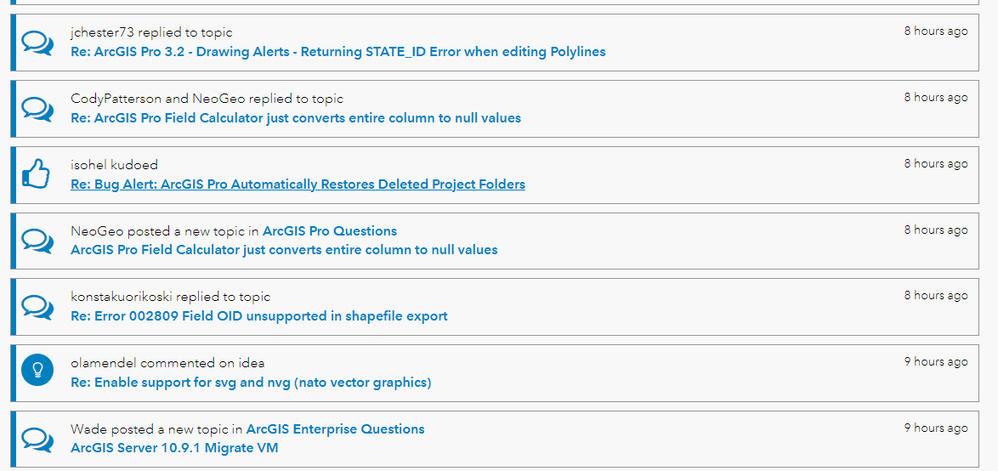This screenshot has width=998, height=471.
Task: Click "isohel kudoed" activity text
Action: pyautogui.click(x=114, y=165)
